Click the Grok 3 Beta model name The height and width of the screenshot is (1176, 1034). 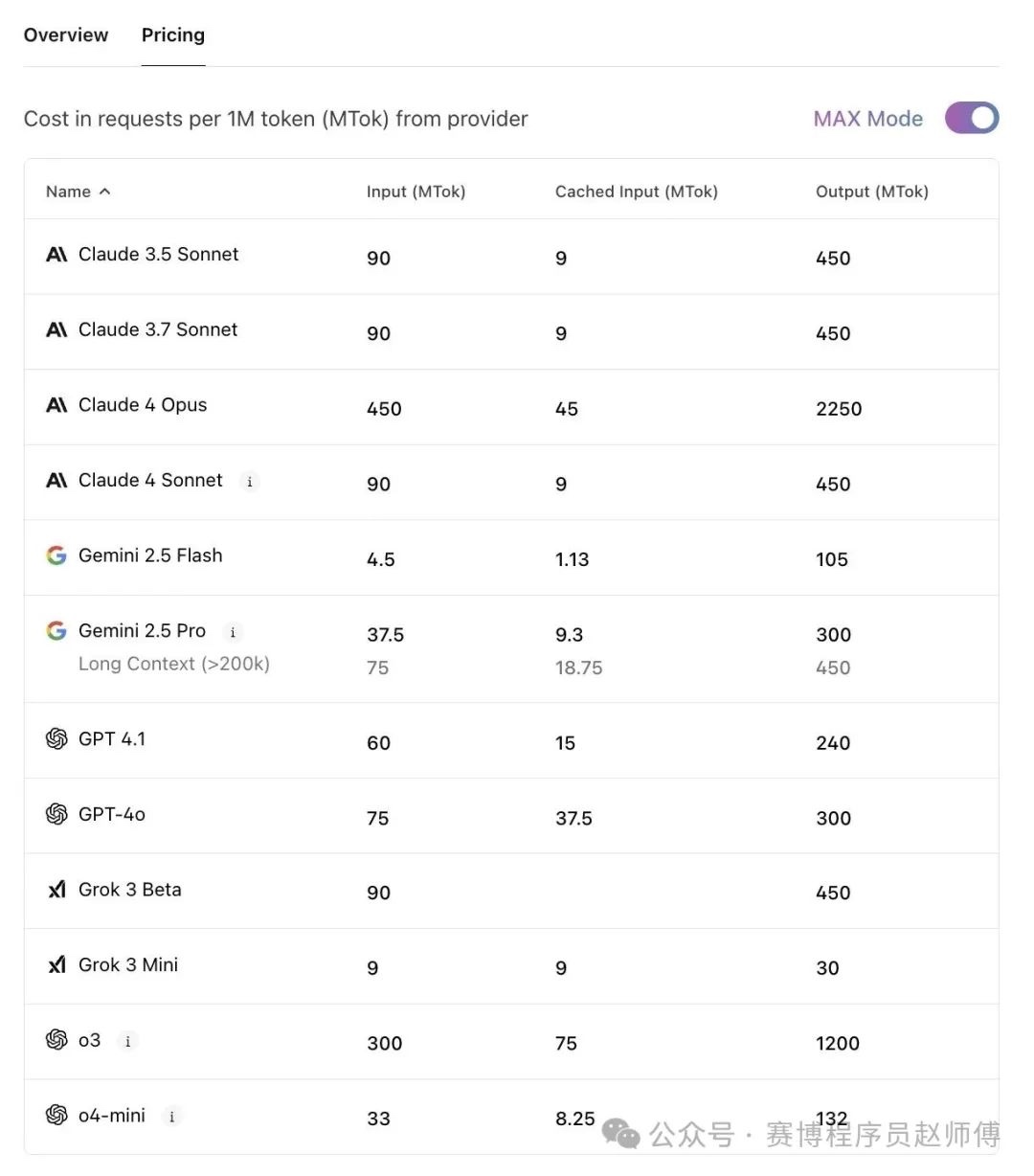pyautogui.click(x=130, y=890)
